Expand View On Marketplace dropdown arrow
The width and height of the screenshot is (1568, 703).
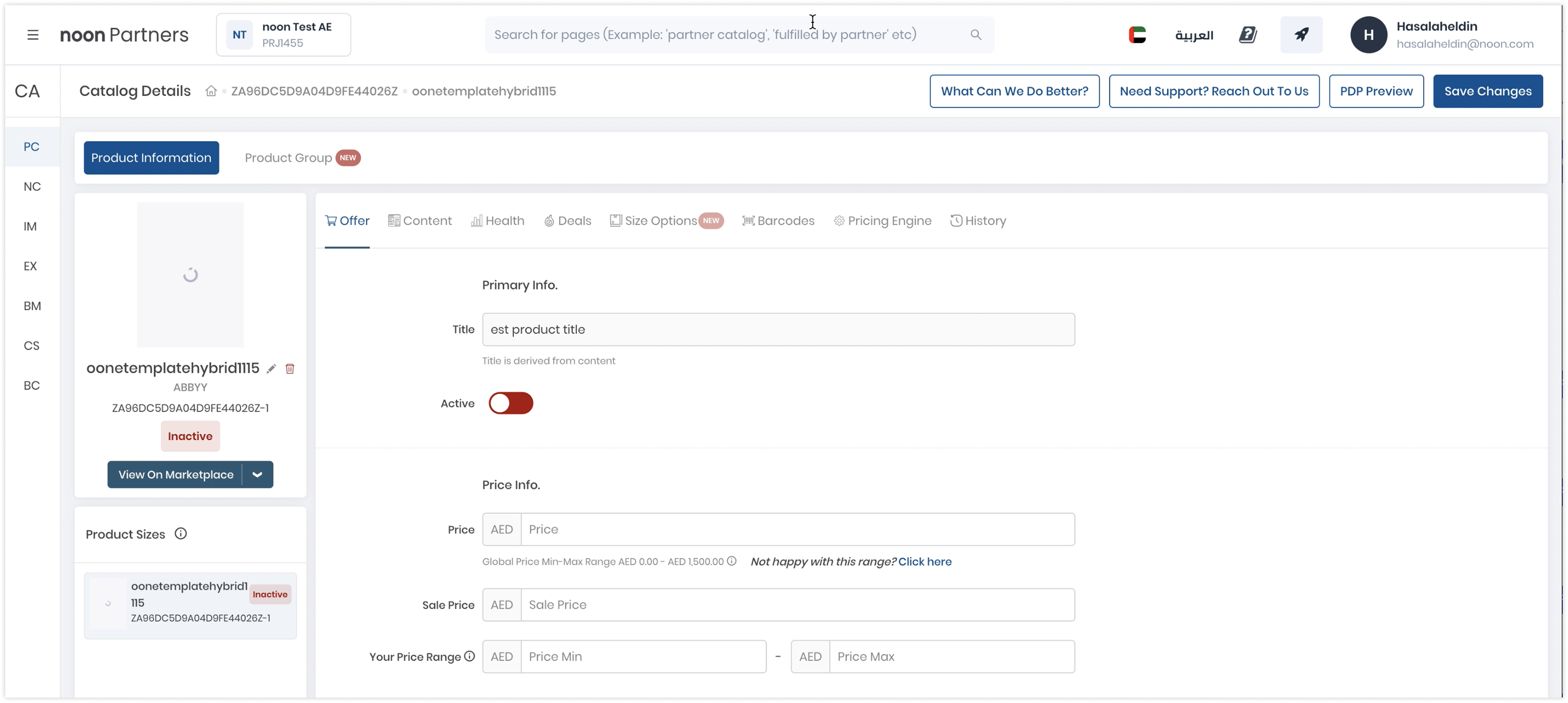257,475
